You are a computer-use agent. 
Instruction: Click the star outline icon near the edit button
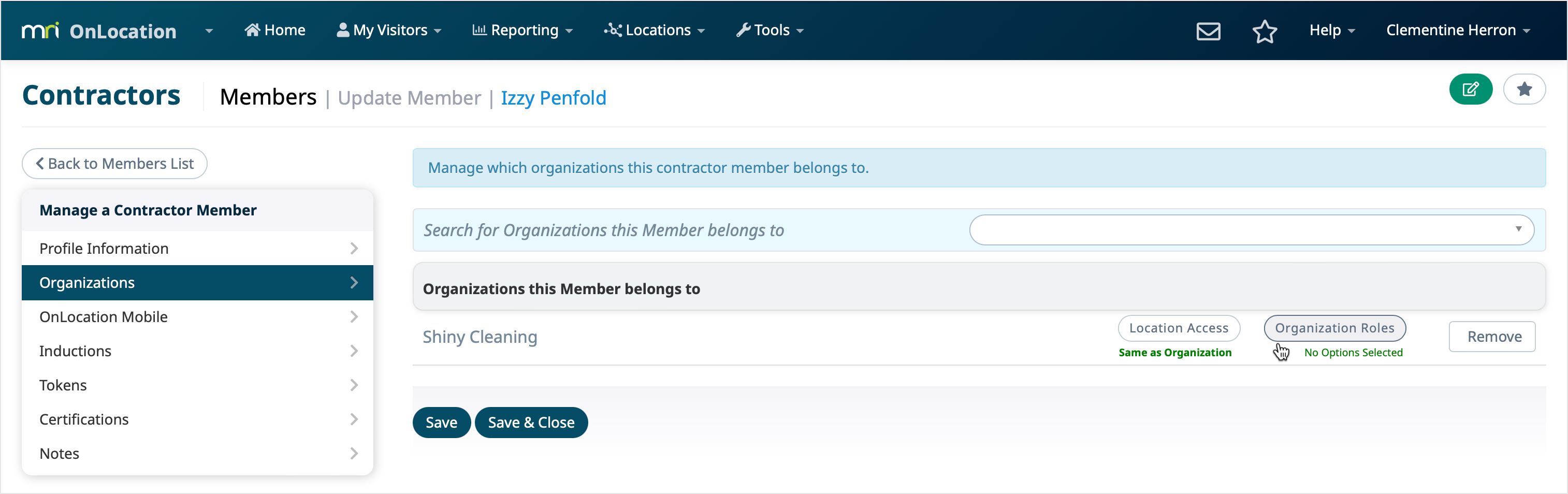[x=1525, y=89]
